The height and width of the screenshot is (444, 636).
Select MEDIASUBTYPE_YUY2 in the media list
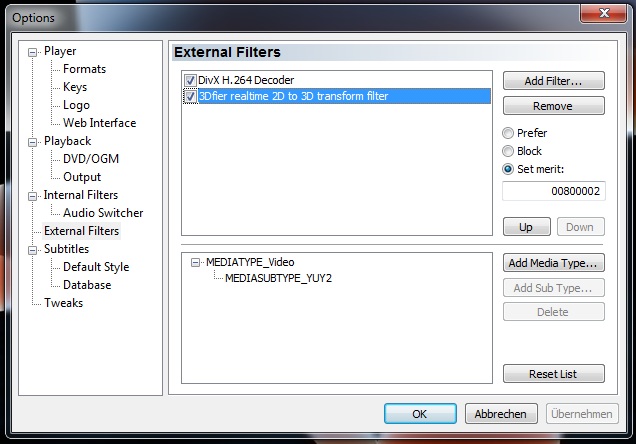click(278, 278)
